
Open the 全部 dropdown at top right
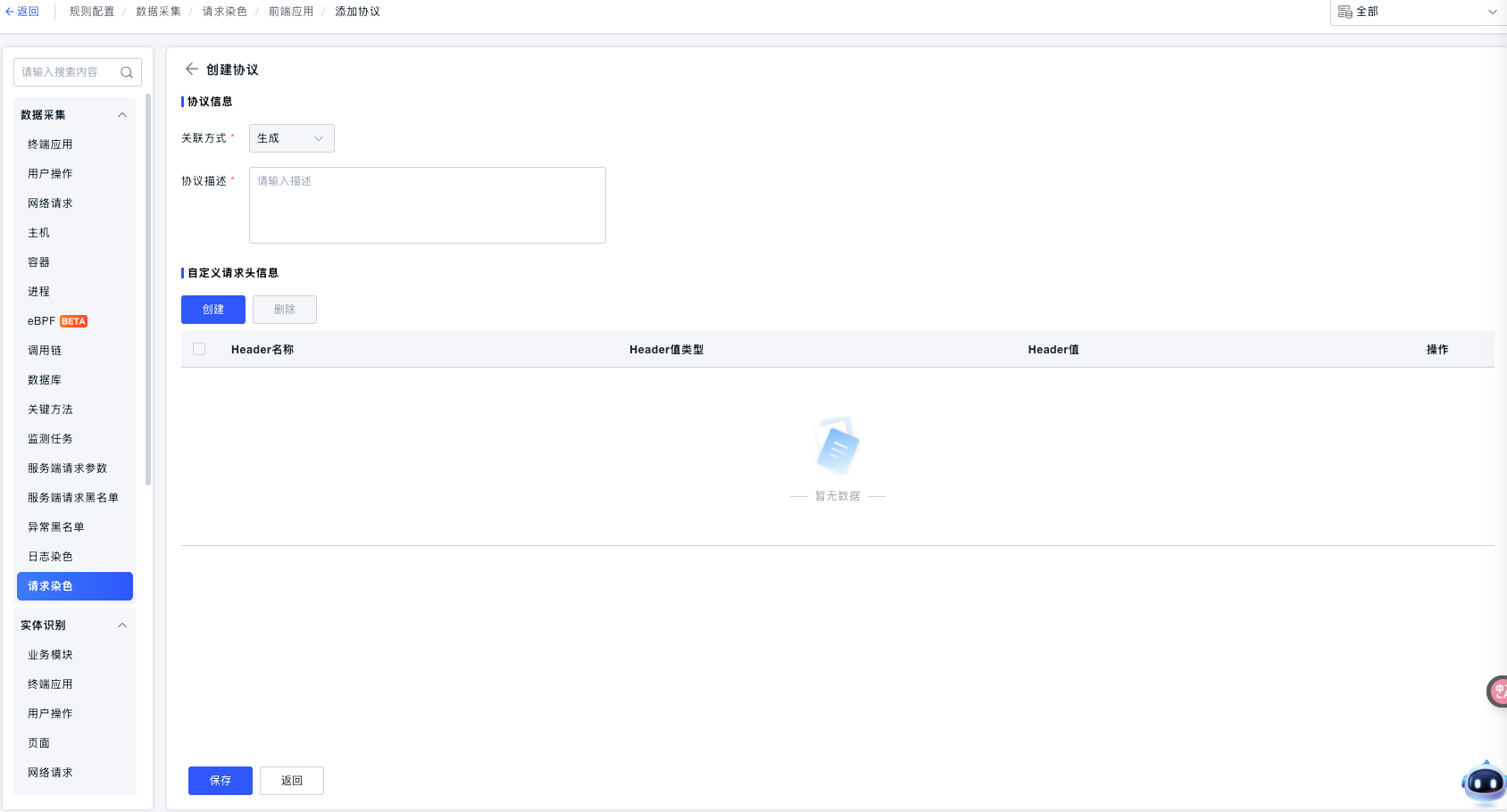1417,12
